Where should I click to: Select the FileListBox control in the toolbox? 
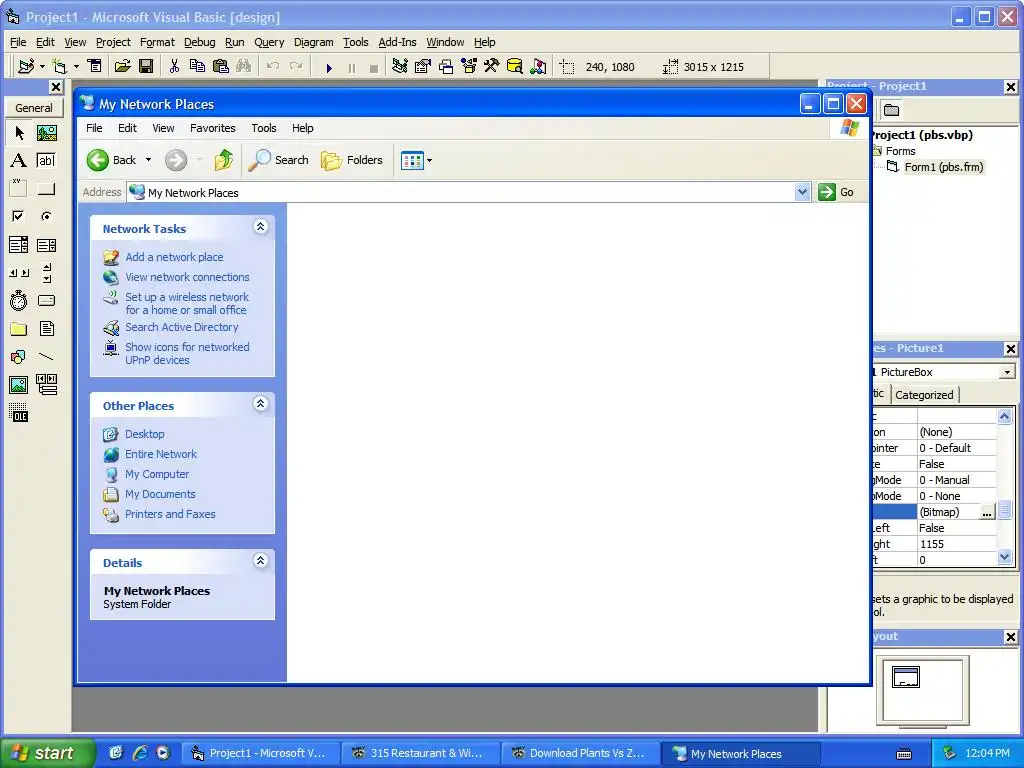(x=46, y=328)
